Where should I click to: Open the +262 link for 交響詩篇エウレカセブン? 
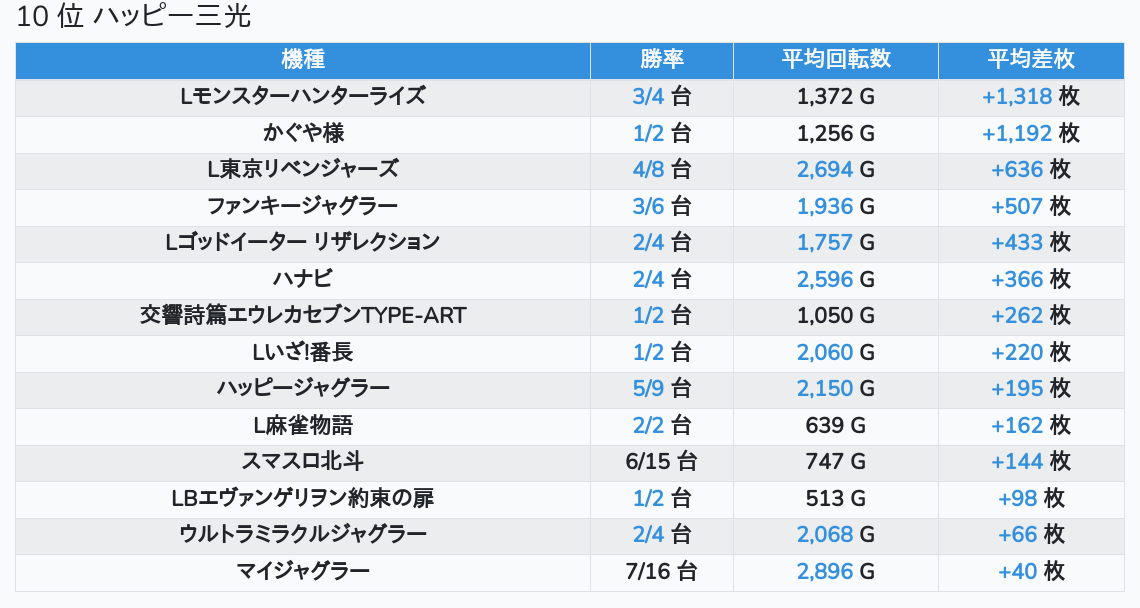pos(1016,316)
